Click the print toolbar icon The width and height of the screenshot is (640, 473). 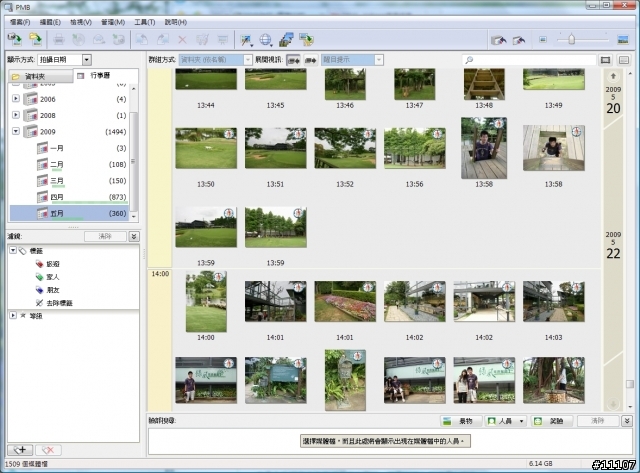click(x=59, y=40)
